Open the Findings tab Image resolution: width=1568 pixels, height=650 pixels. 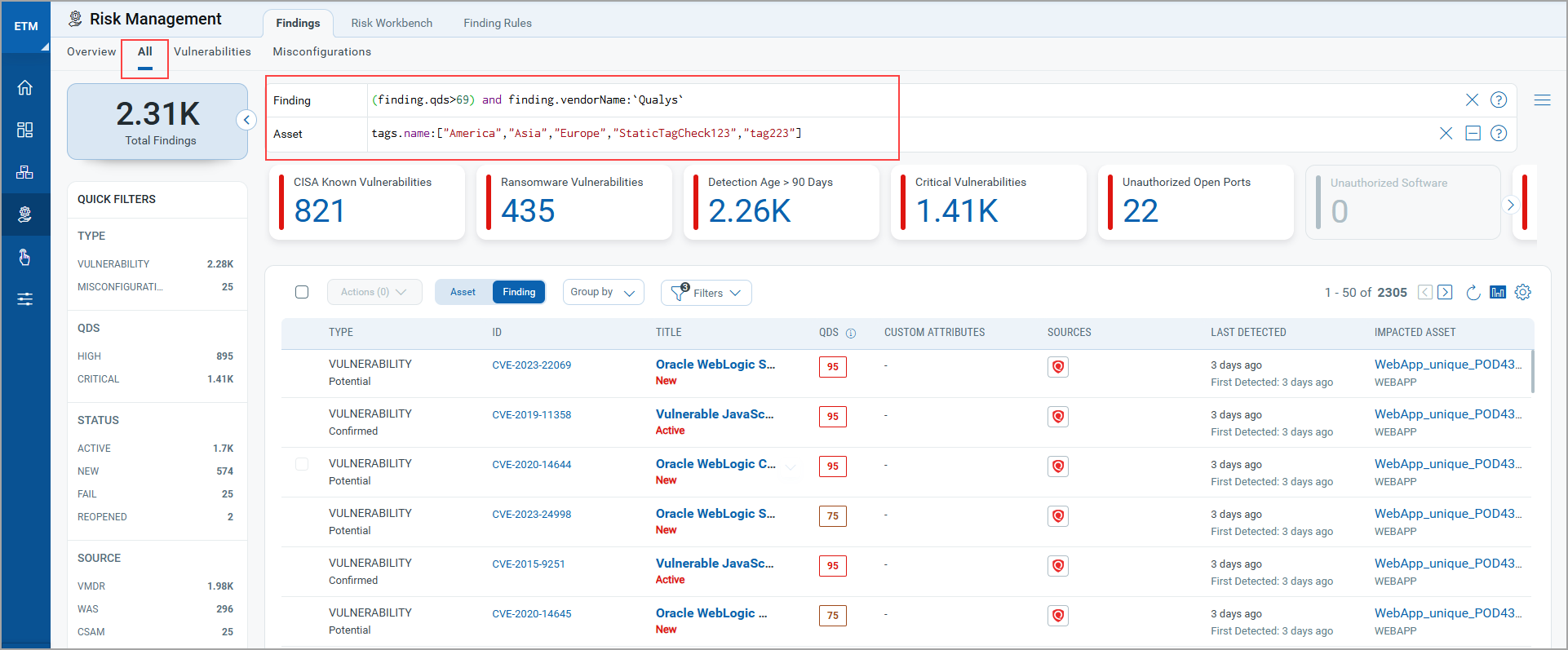(298, 23)
